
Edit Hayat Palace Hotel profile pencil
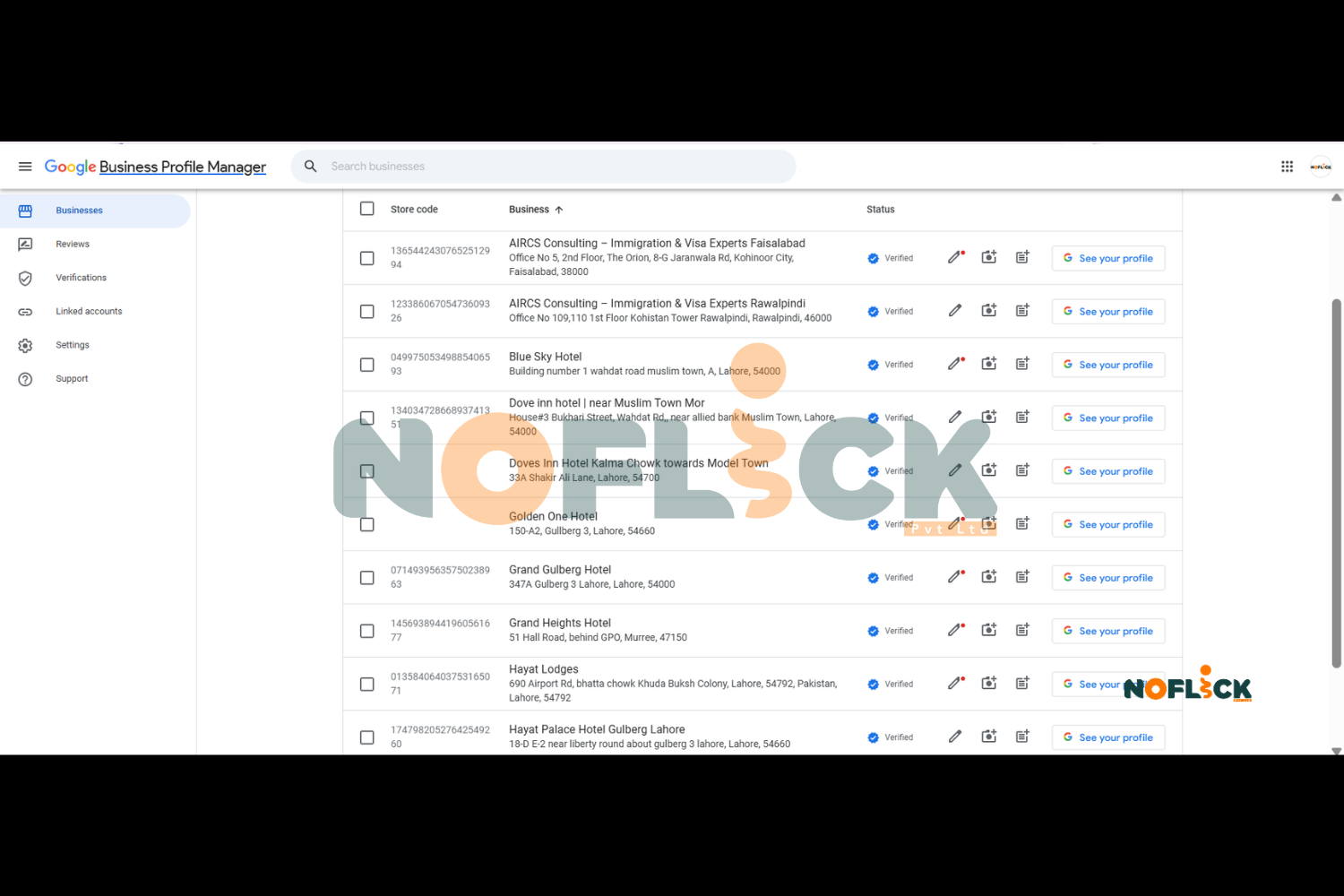(x=955, y=737)
